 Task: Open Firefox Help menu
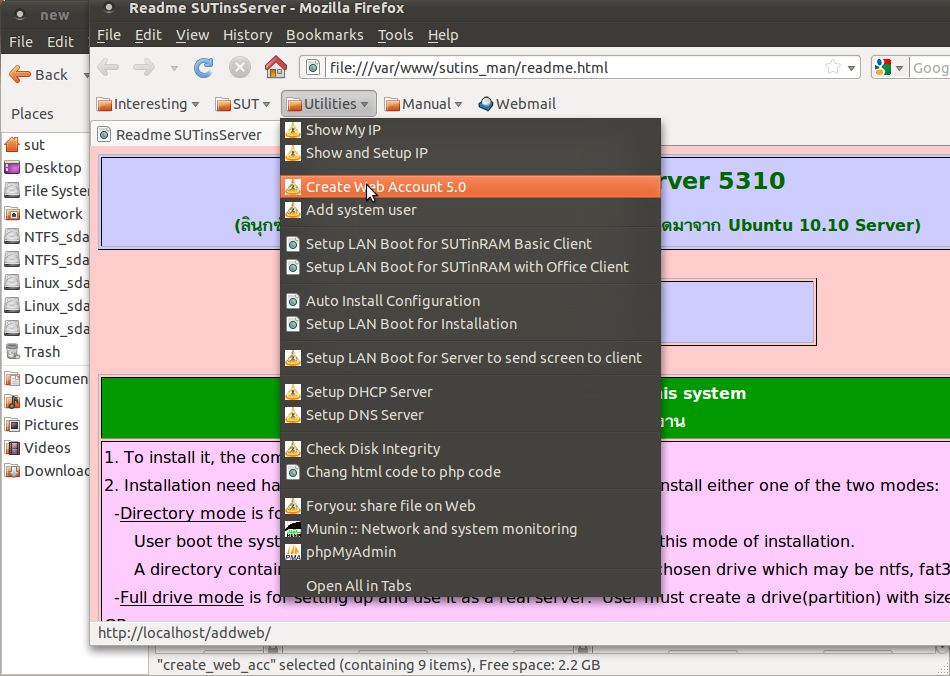click(x=443, y=35)
